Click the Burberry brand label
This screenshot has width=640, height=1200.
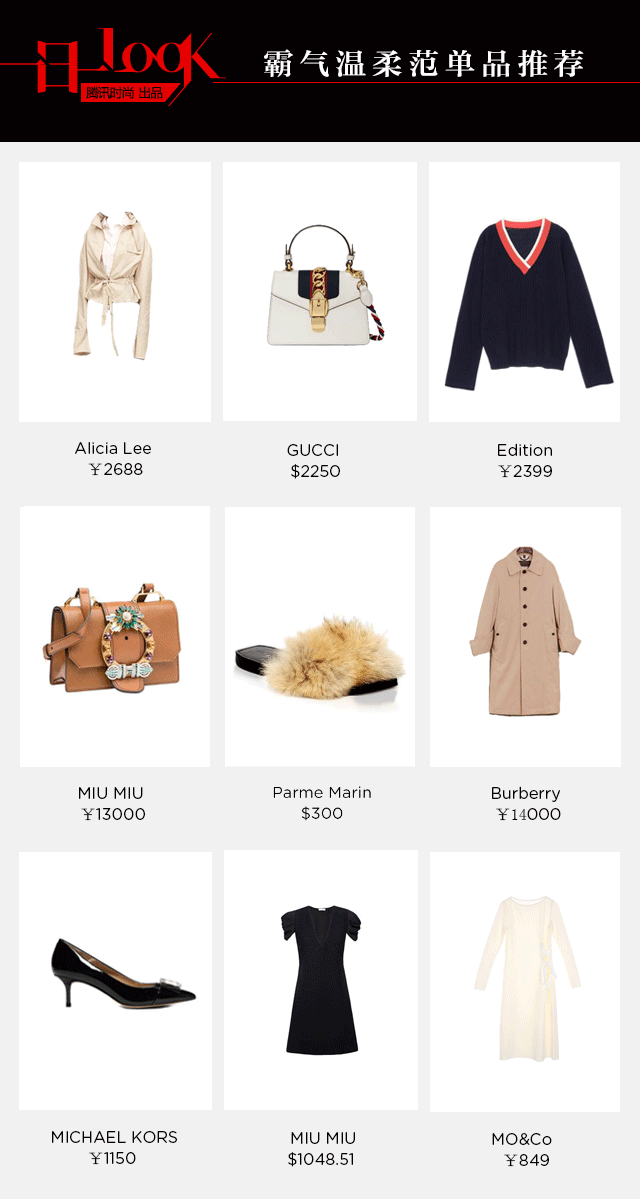click(x=525, y=793)
